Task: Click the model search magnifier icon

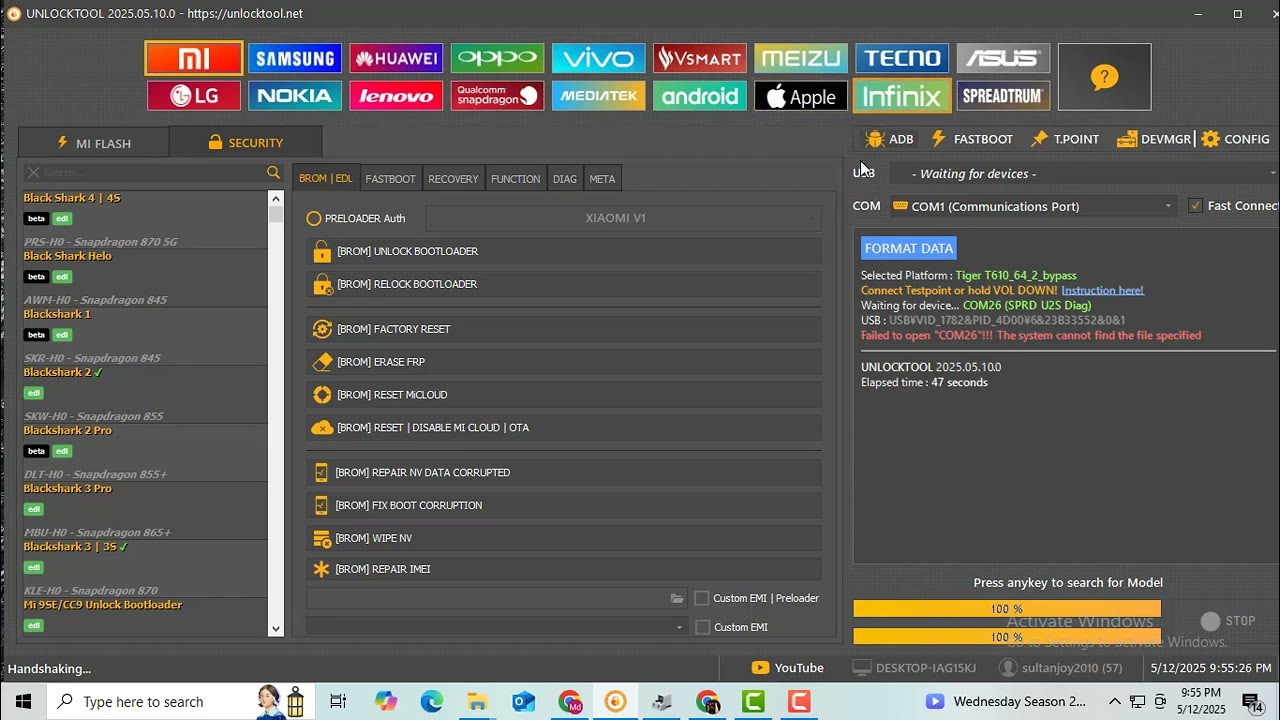Action: tap(274, 173)
